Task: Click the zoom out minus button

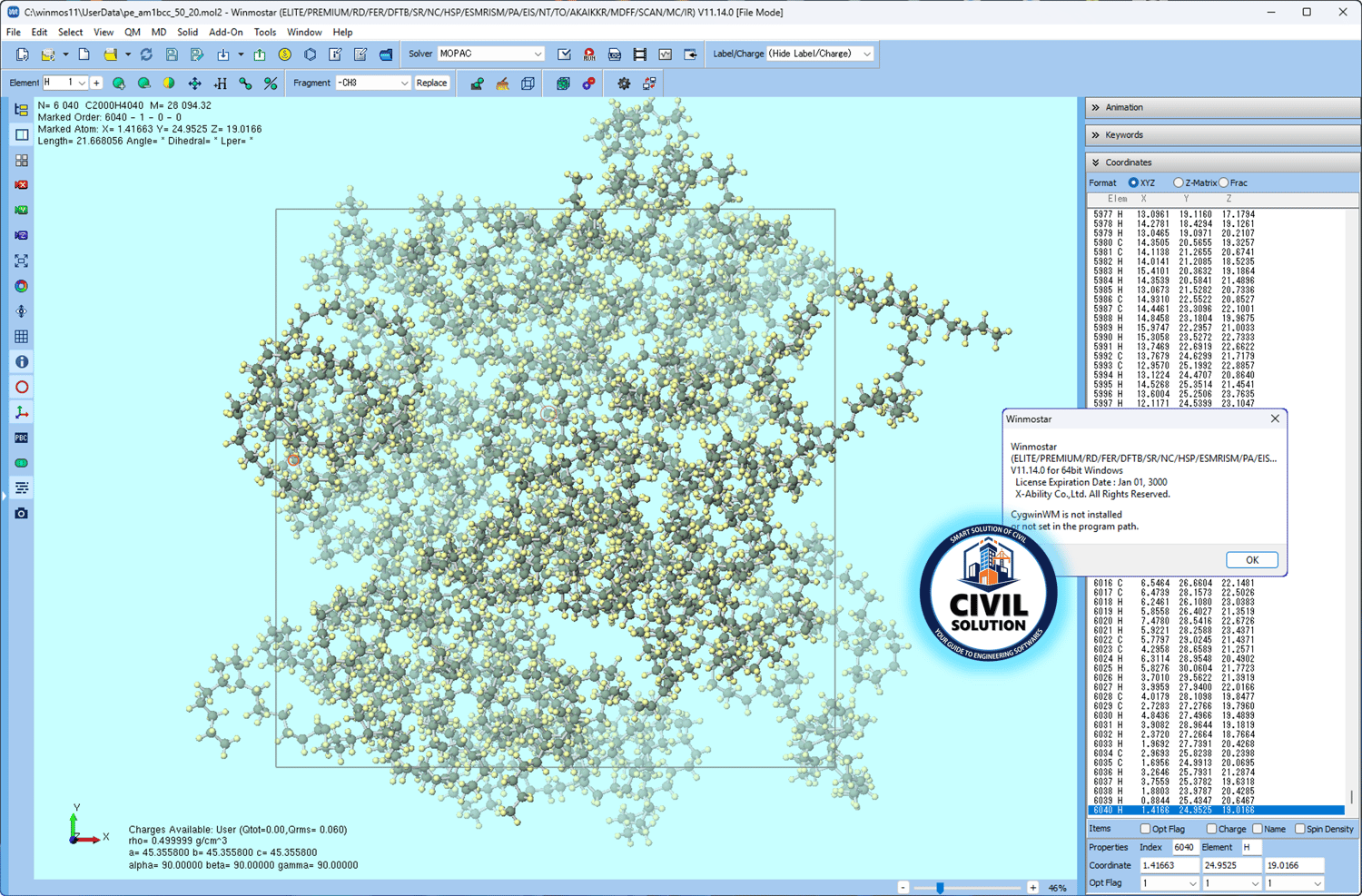Action: point(903,888)
